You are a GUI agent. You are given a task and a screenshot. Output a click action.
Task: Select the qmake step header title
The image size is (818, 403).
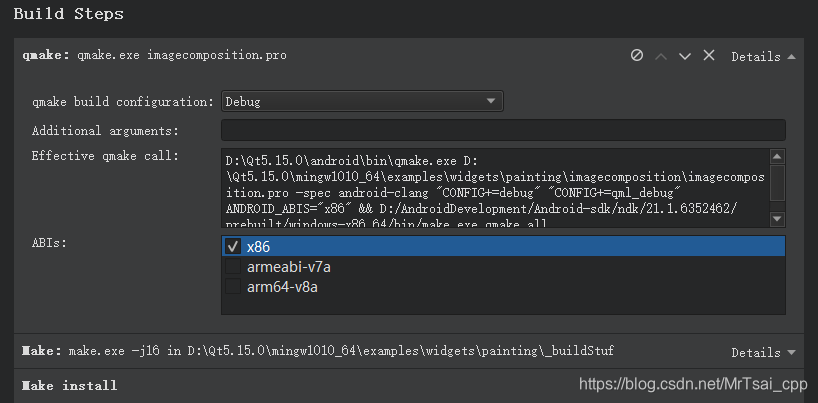(155, 56)
